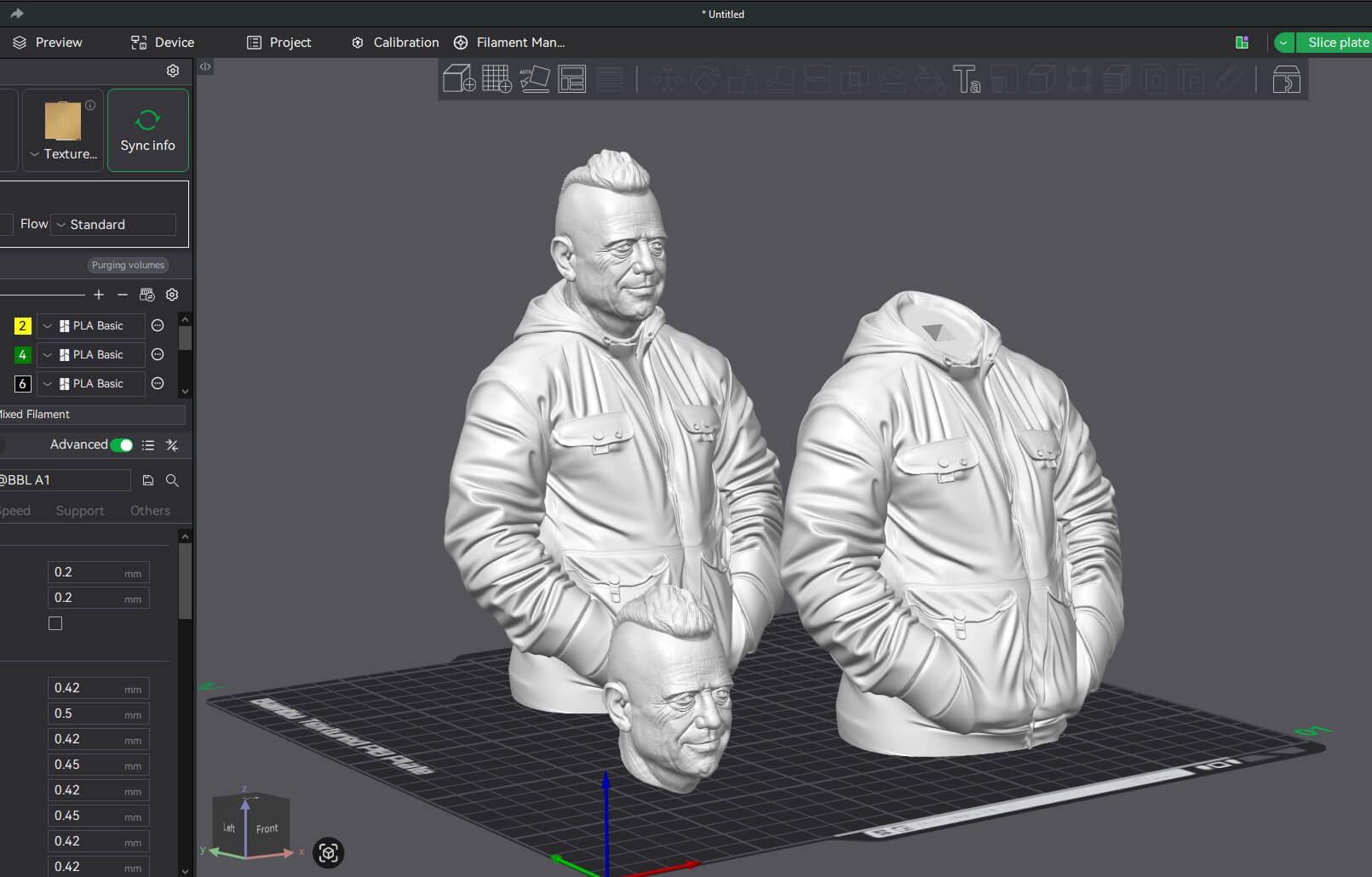Save the process preset with the disk icon
Image resolution: width=1372 pixels, height=877 pixels.
(x=148, y=480)
